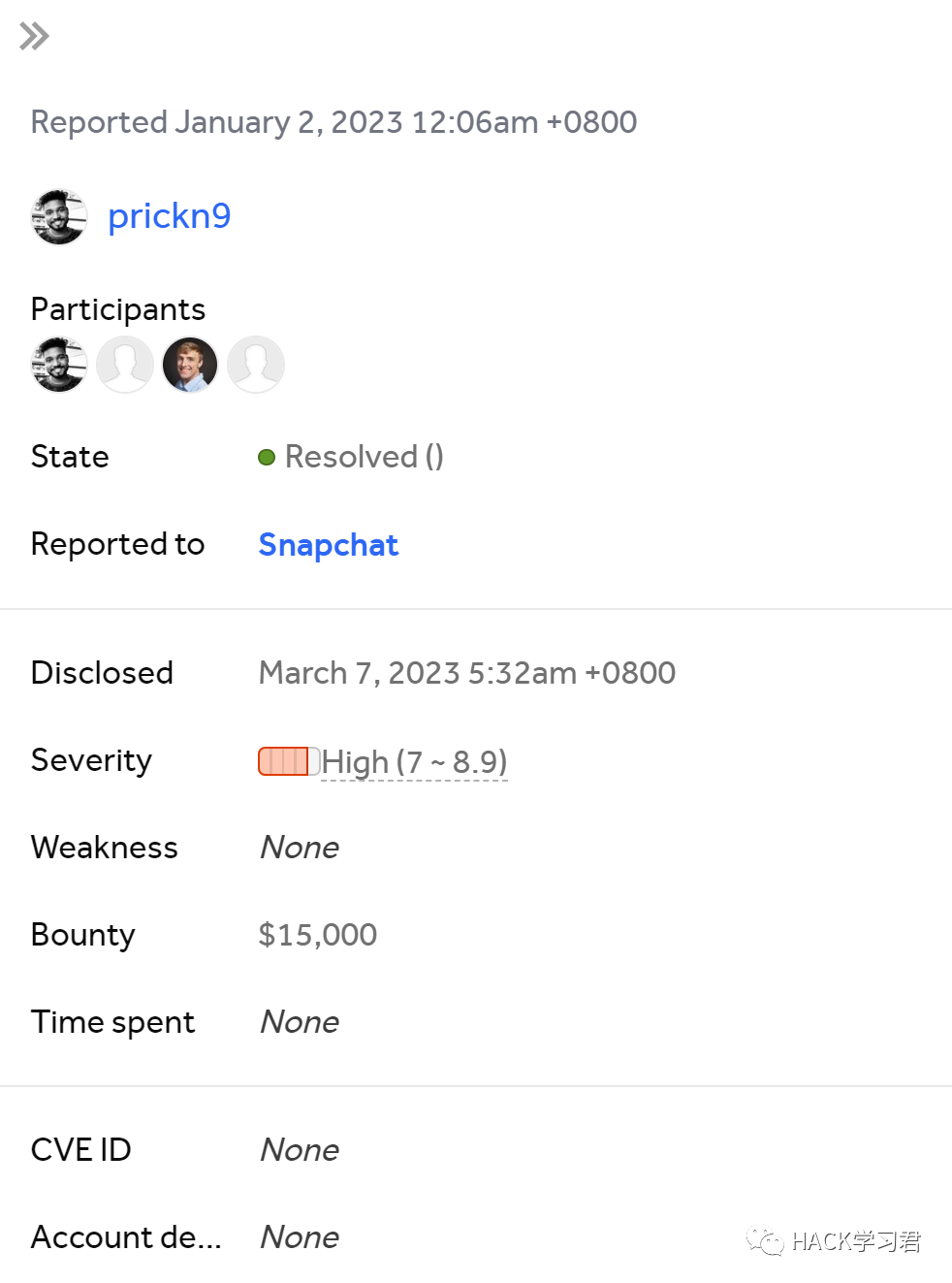Click the red severity rating bar

point(287,761)
